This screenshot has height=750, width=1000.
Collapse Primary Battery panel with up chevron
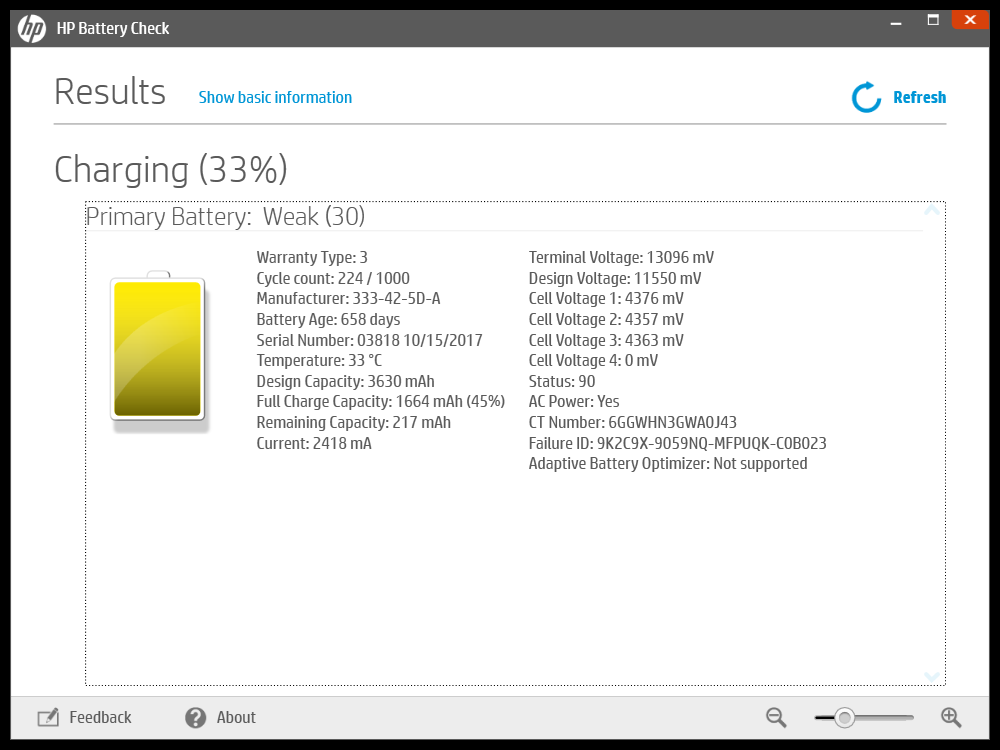click(x=932, y=210)
